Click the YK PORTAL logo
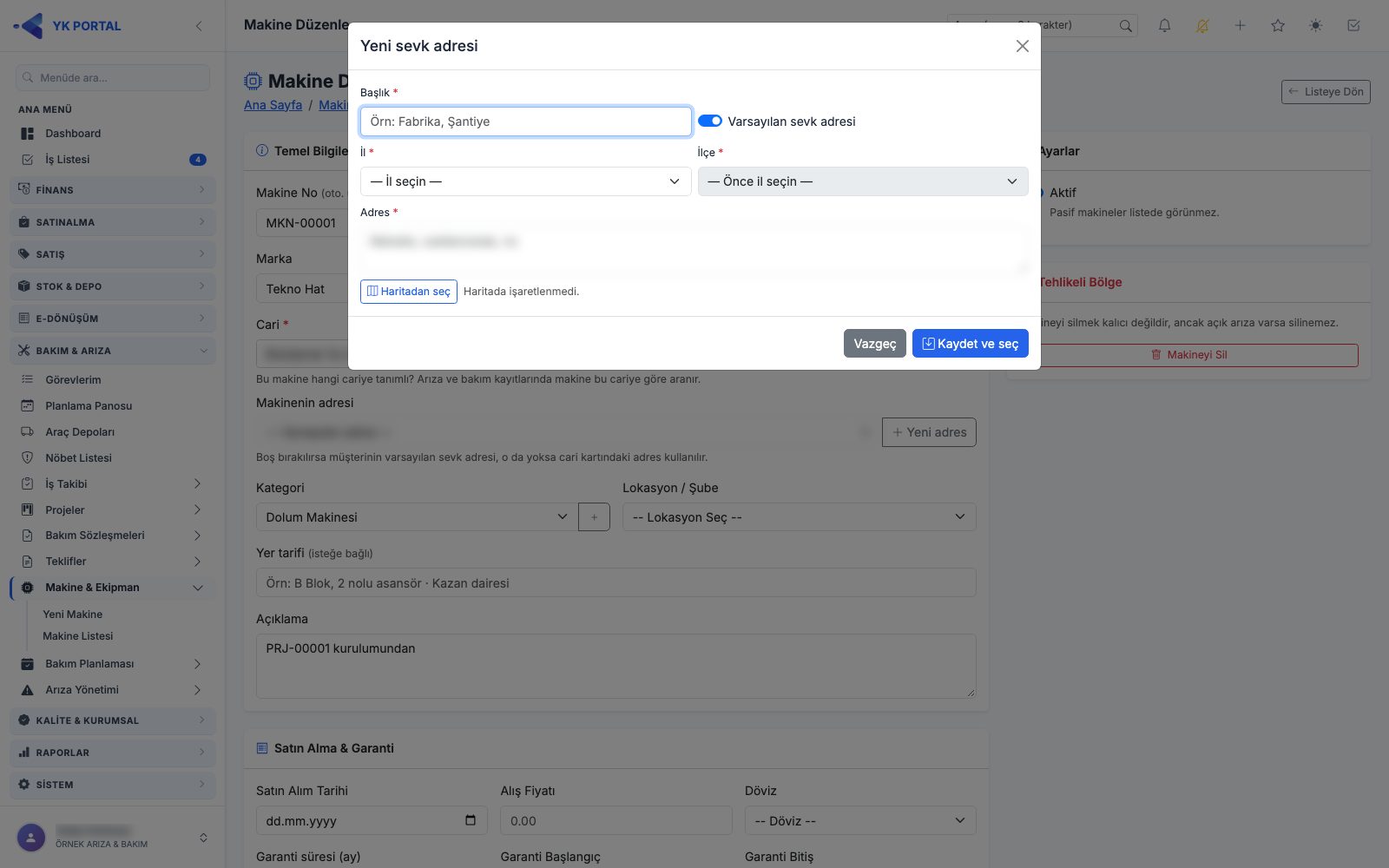Viewport: 1389px width, 868px height. pos(68,26)
